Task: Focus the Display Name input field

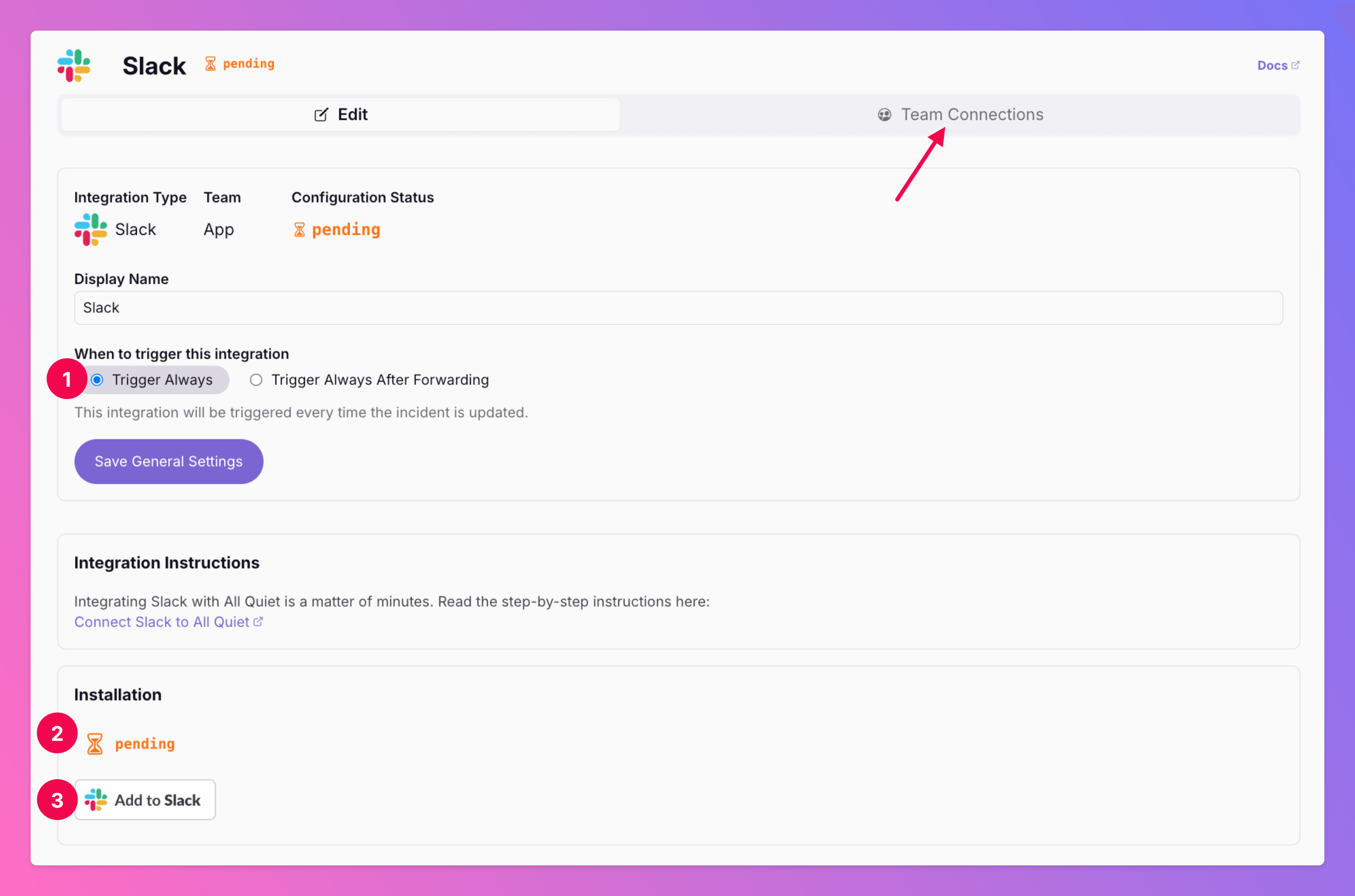Action: point(678,308)
